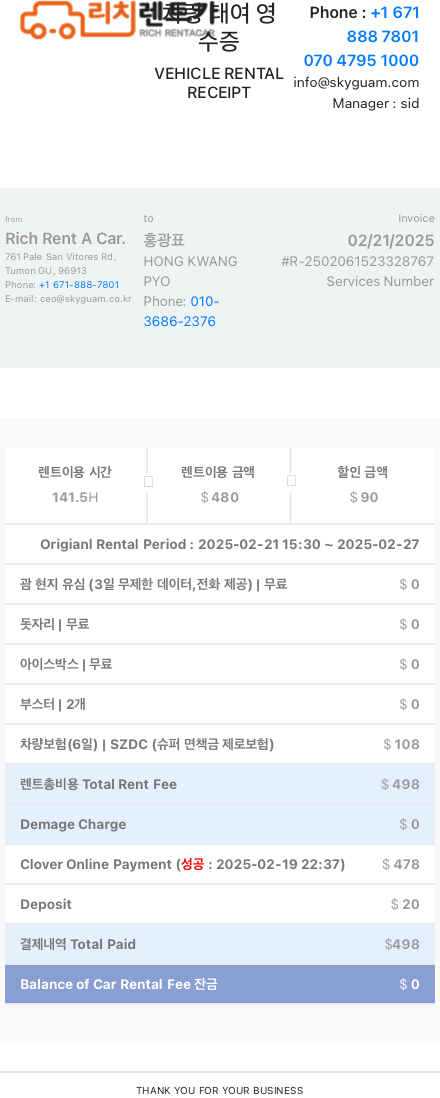Click the info@skyguam.com email text
Screen dimensions: 440x1098
[356, 83]
